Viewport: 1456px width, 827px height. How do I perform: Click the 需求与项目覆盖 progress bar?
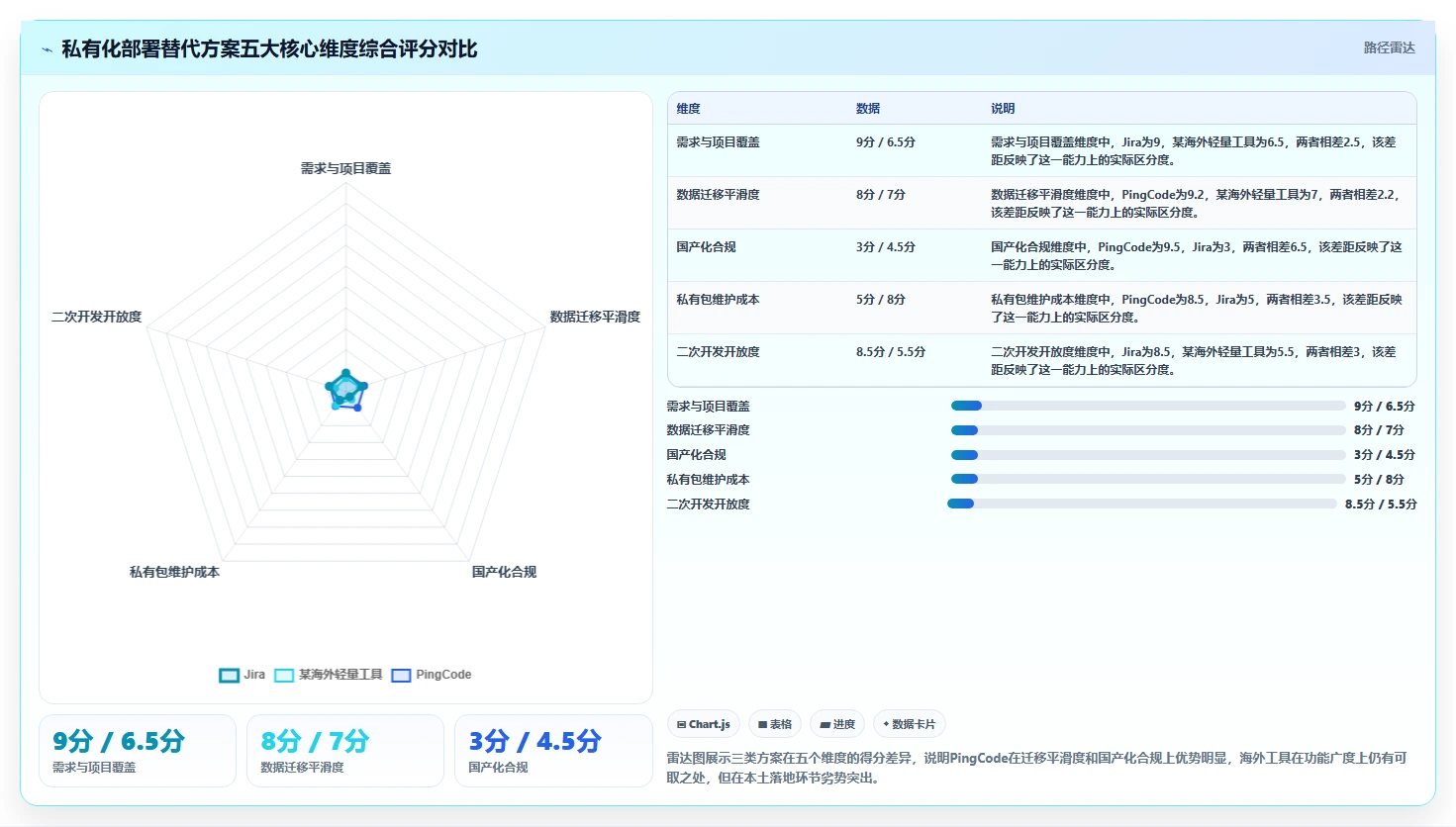pos(1148,406)
